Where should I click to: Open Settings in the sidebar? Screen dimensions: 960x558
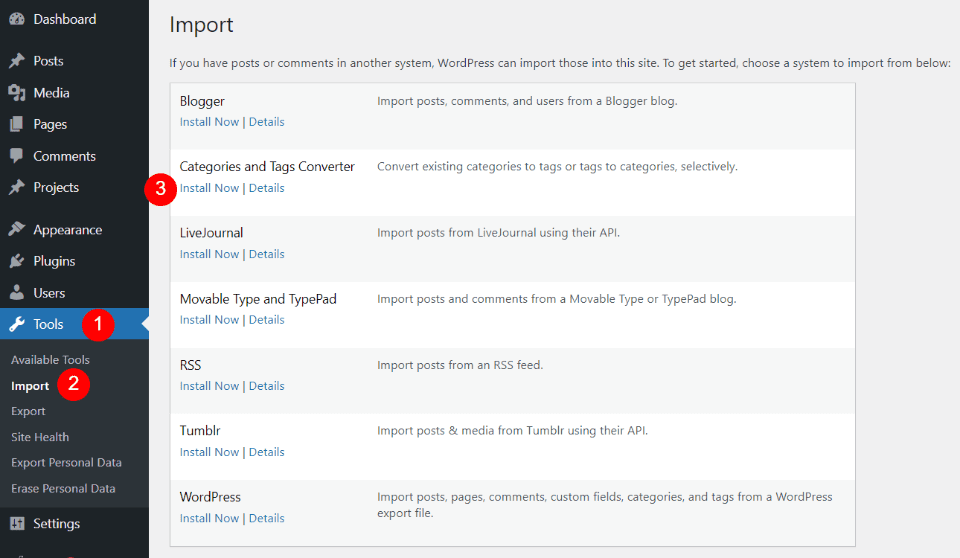(x=56, y=524)
